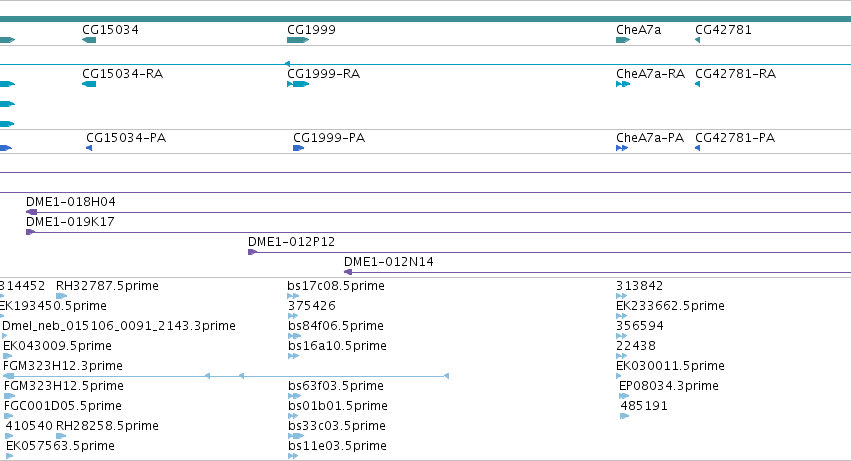Screen dimensions: 851x461
Task: Click EST bs33c03.5prime
Action: tap(336, 426)
